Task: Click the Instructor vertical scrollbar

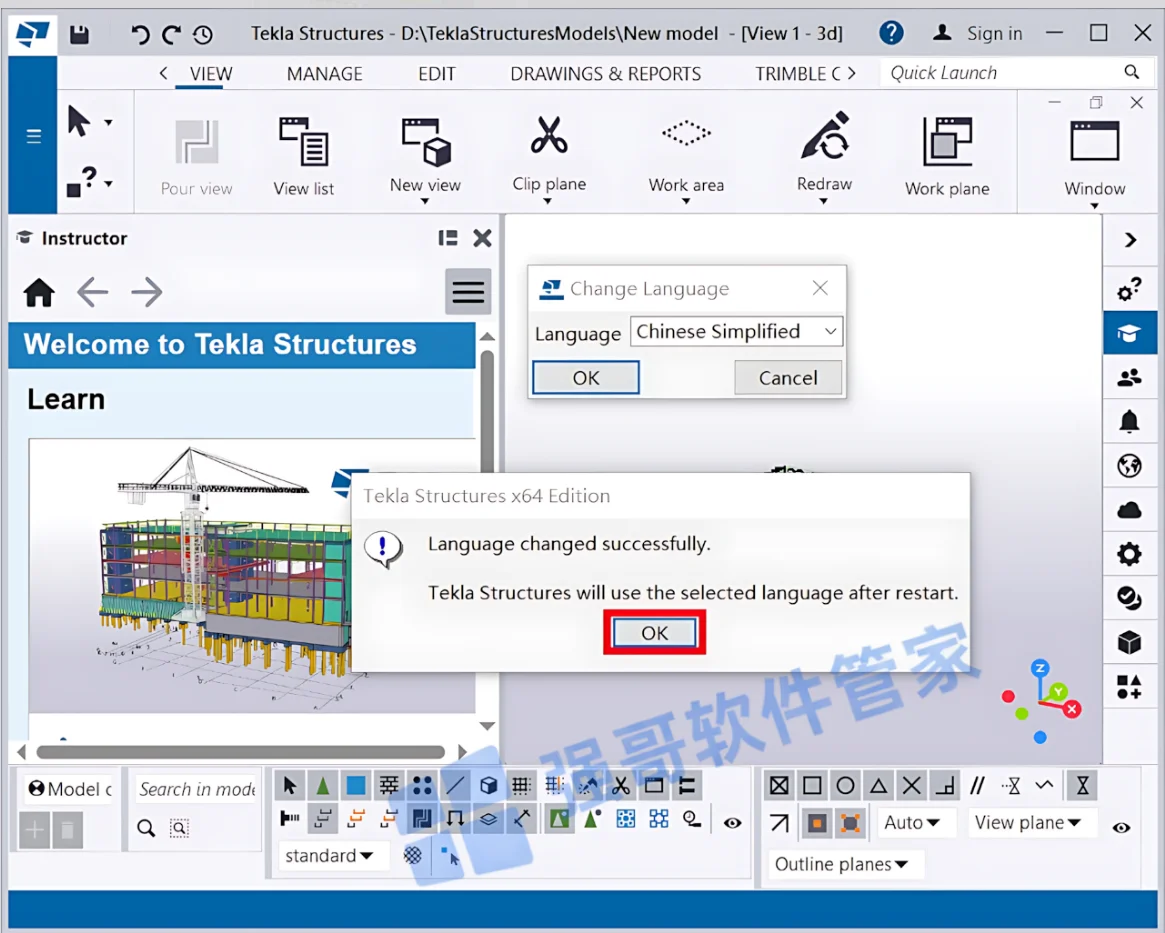Action: click(x=487, y=411)
